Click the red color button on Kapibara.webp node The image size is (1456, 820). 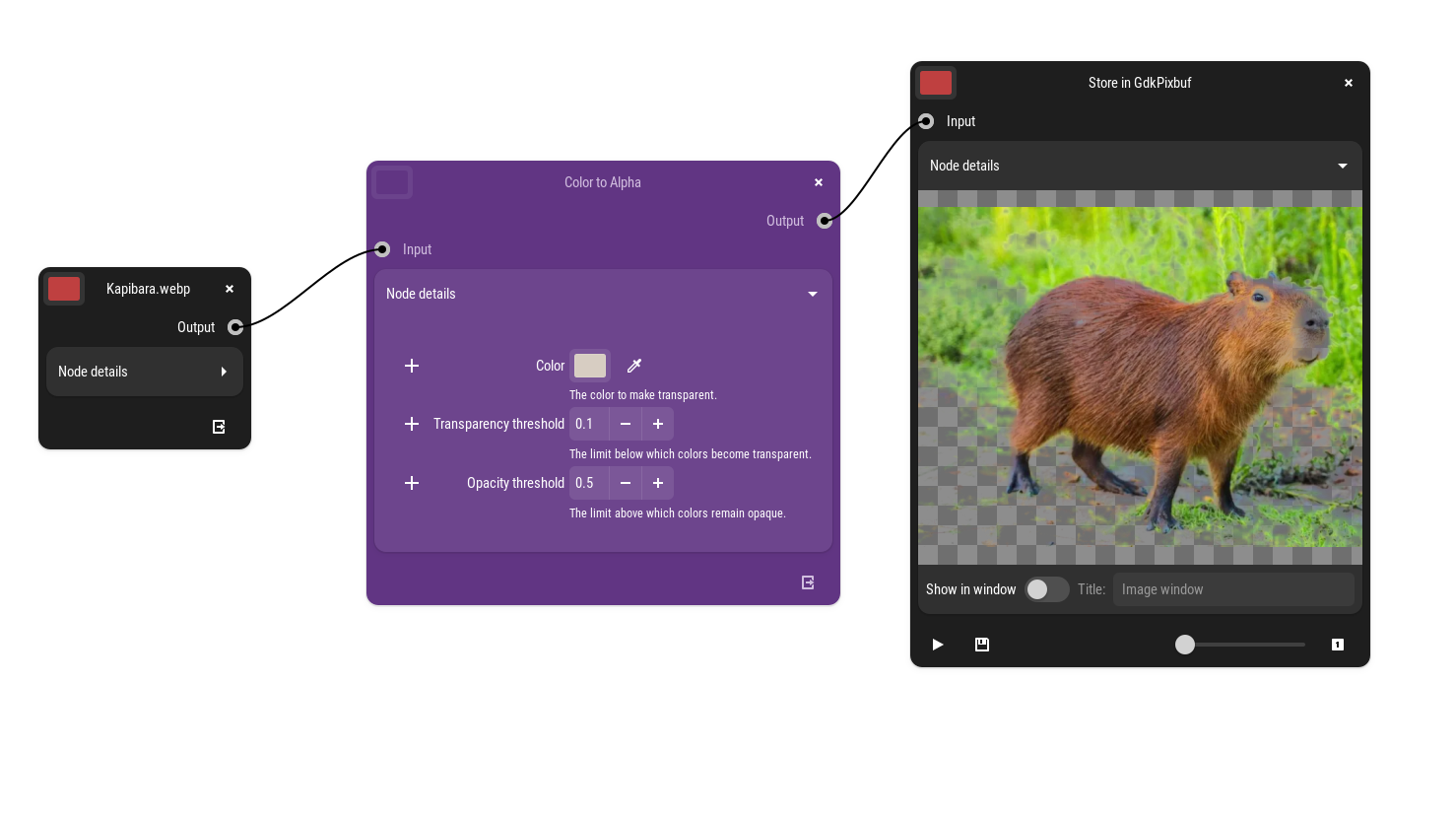click(x=64, y=289)
